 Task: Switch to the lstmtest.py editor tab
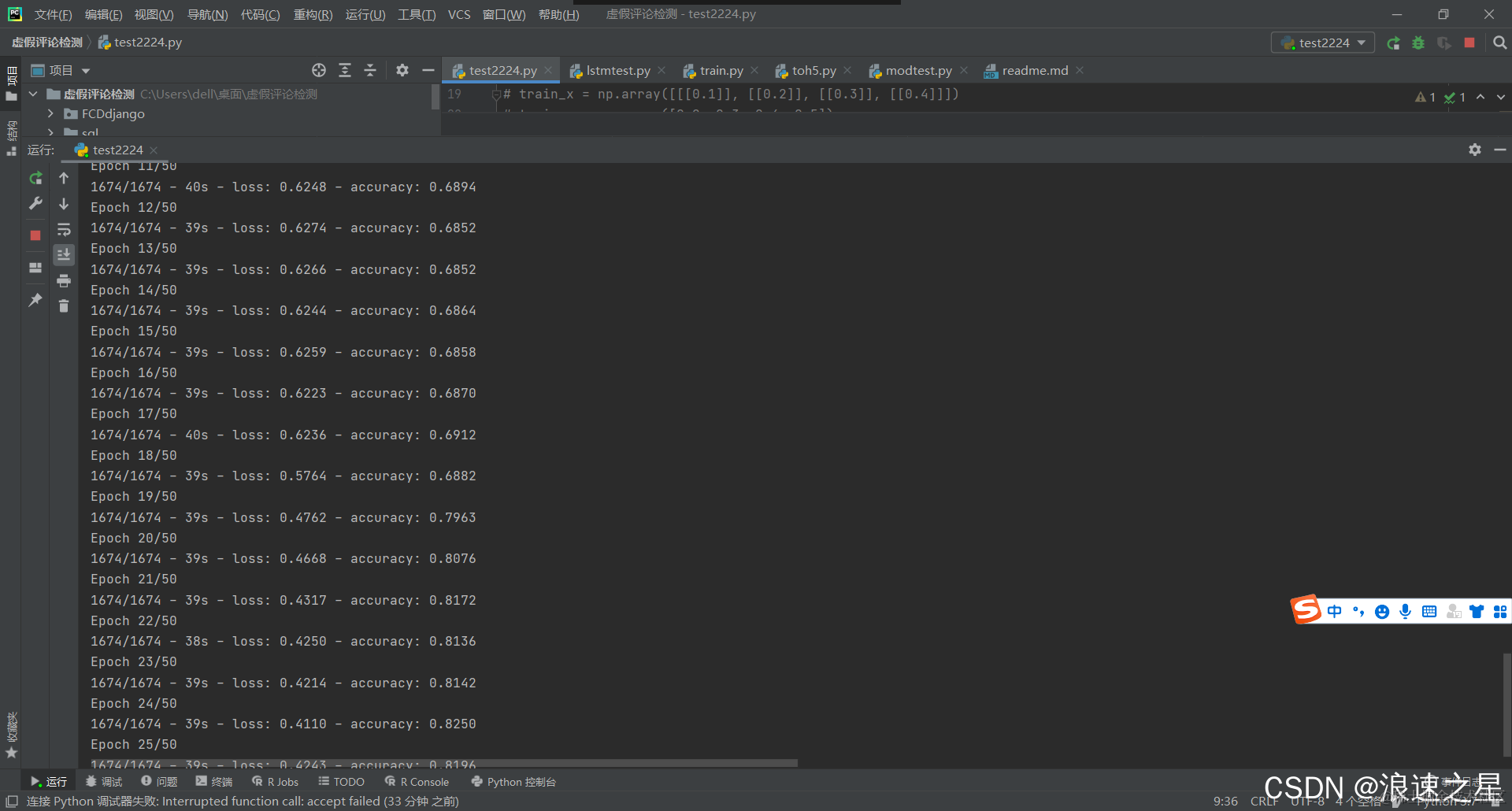pos(617,71)
